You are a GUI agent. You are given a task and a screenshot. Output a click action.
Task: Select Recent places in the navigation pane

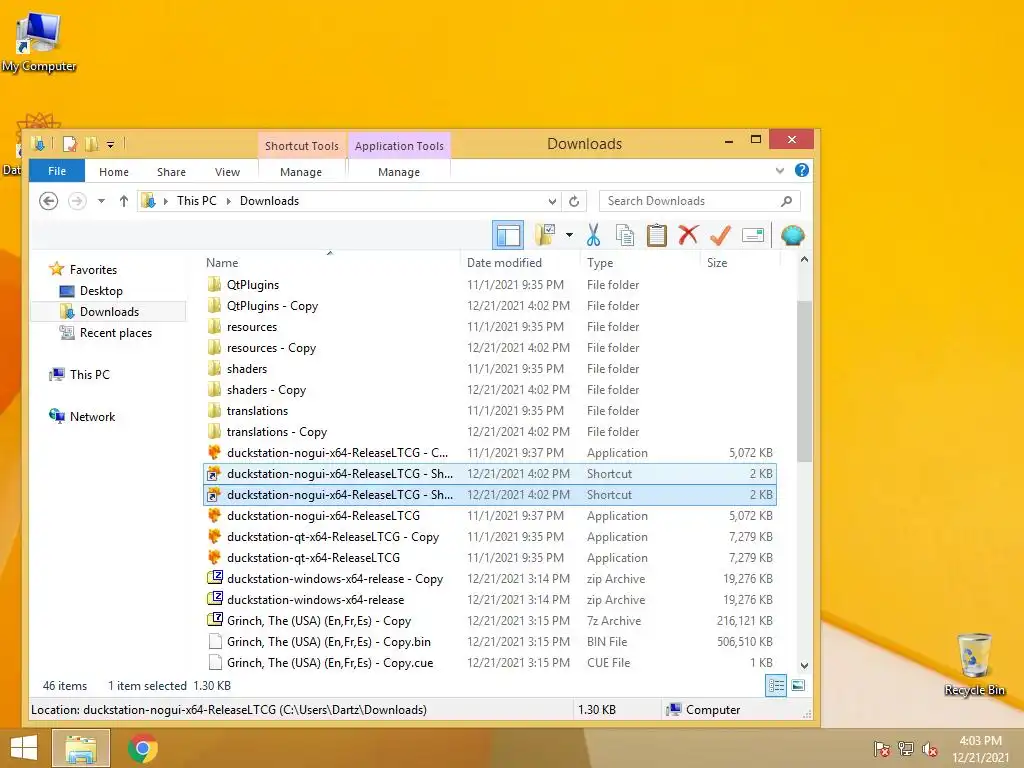coord(116,332)
